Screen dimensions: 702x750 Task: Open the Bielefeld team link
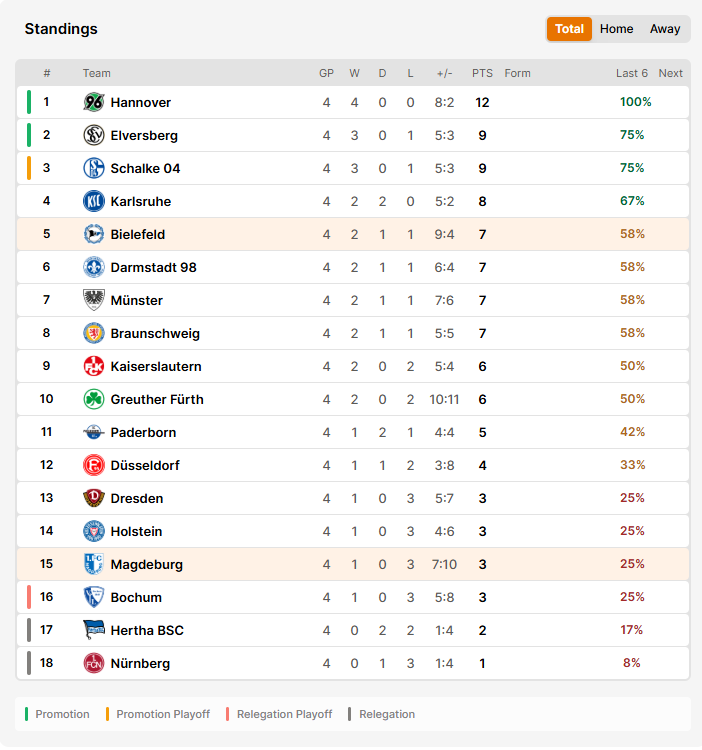138,234
